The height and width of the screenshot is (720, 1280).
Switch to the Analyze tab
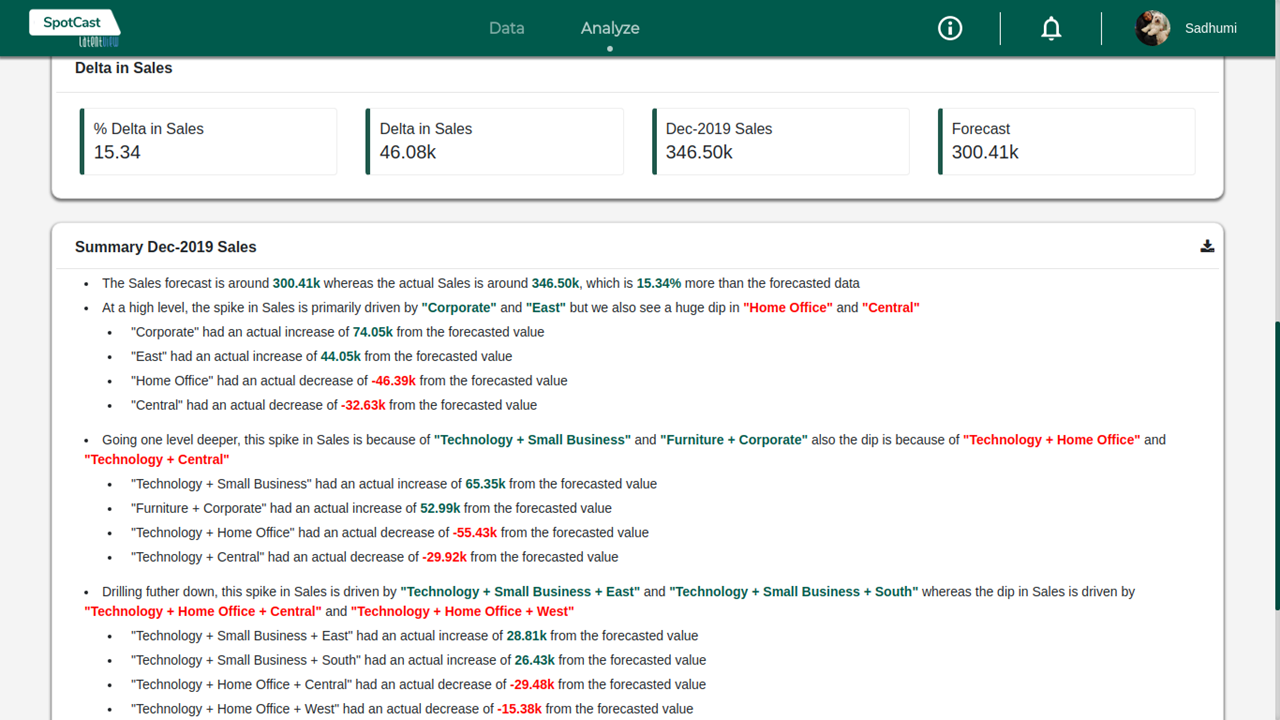tap(610, 28)
